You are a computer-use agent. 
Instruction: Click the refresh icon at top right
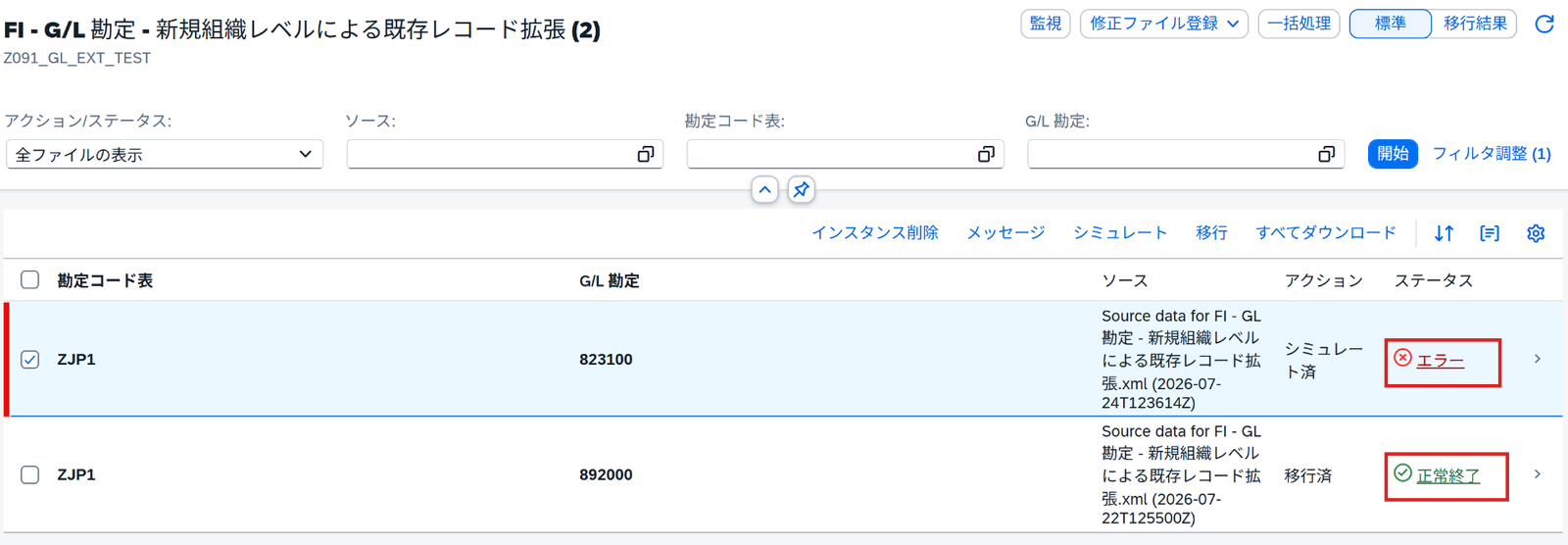click(x=1544, y=24)
